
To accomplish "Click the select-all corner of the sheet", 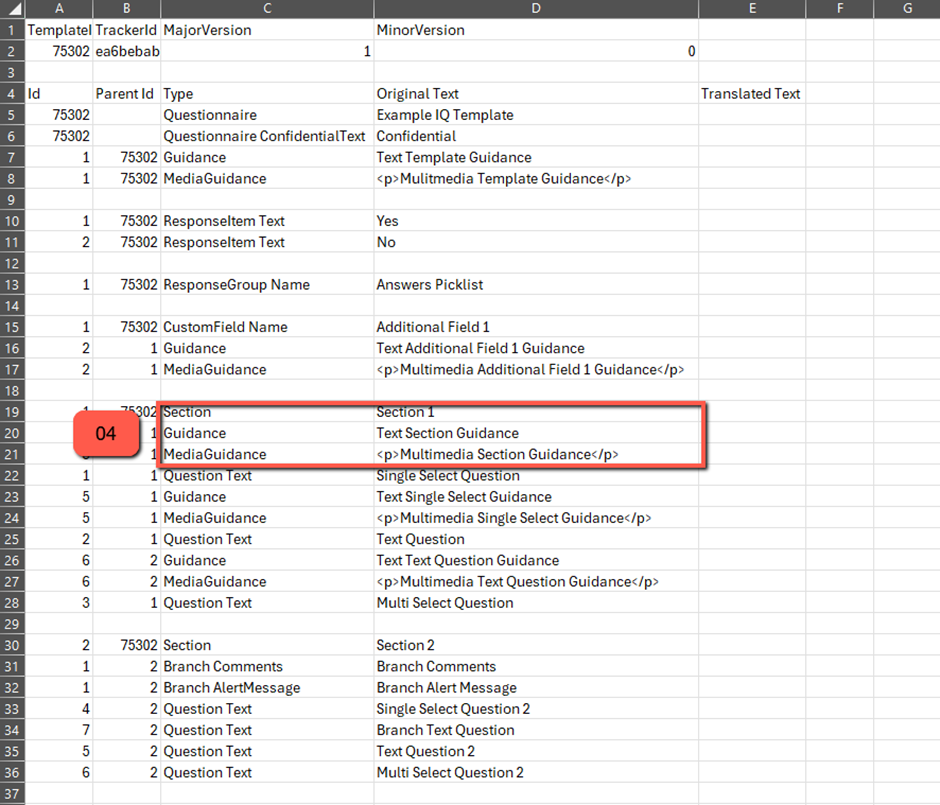I will tap(12, 9).
